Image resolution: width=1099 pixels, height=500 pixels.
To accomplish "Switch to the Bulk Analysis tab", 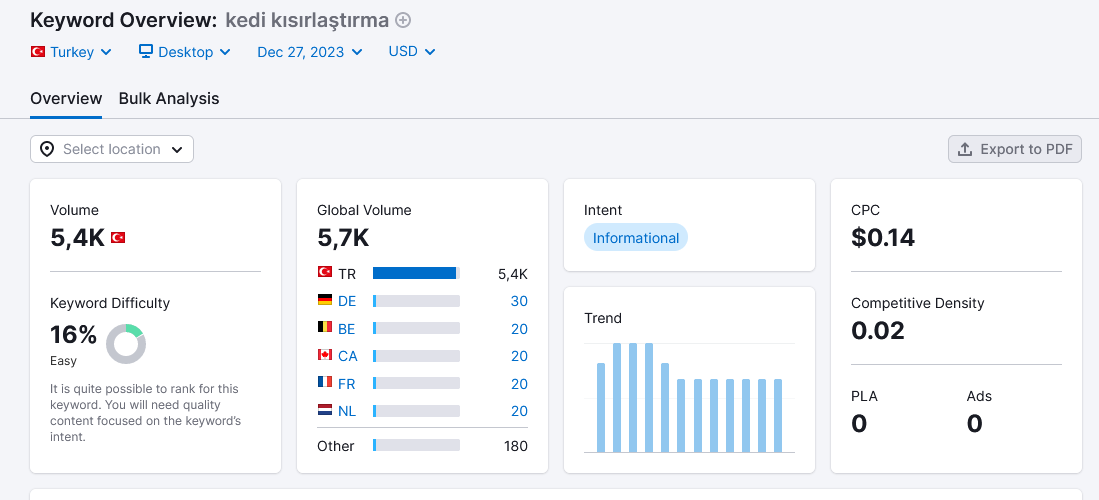I will coord(169,99).
